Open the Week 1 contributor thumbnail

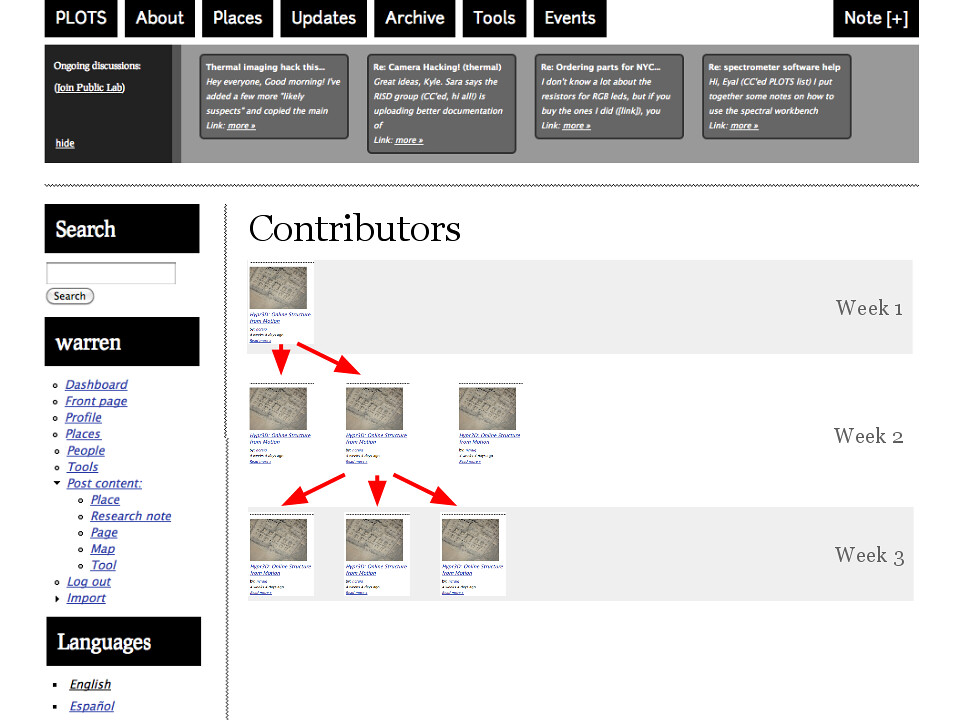(x=278, y=288)
